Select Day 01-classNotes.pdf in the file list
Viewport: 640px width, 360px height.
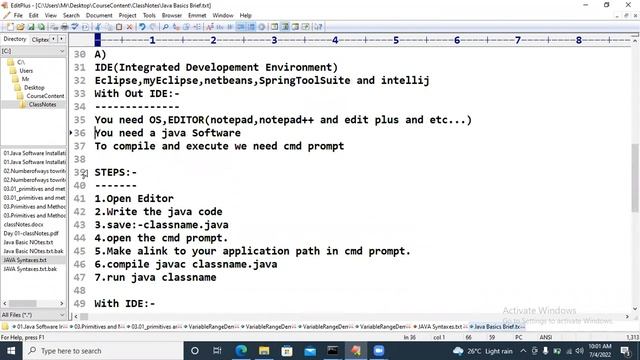[x=31, y=233]
